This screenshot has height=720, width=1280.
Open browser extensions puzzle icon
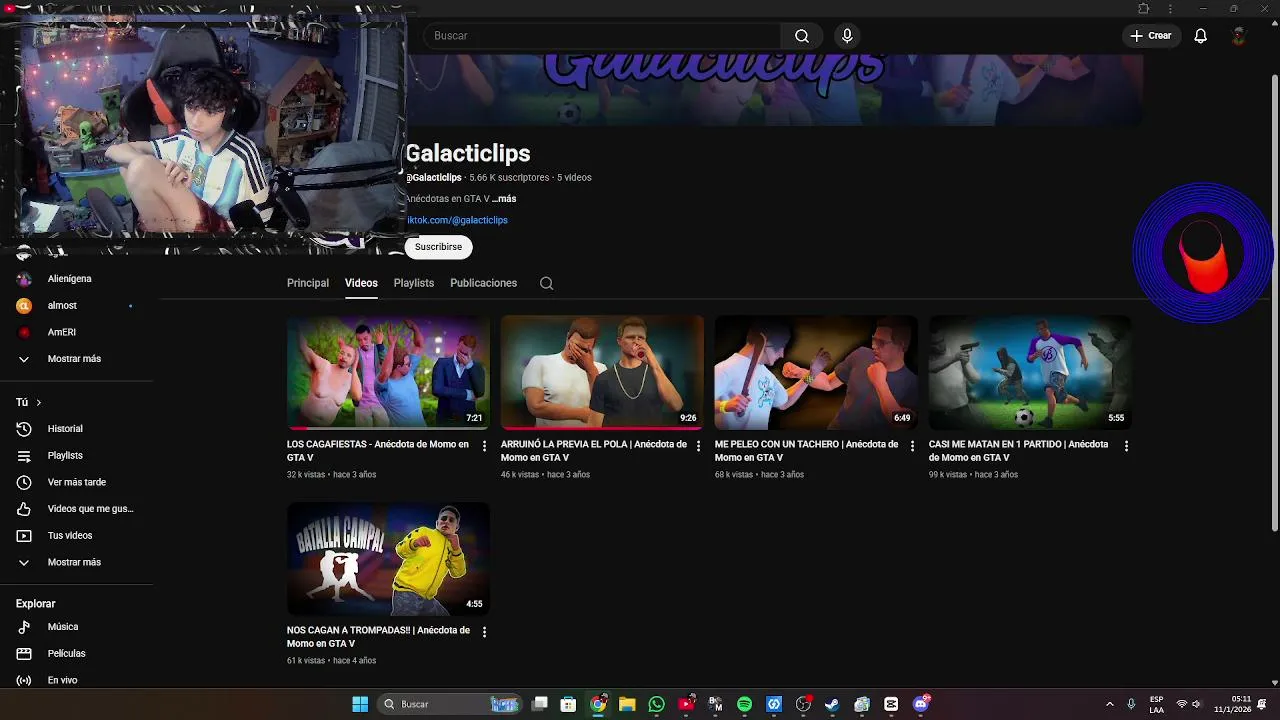1143,9
